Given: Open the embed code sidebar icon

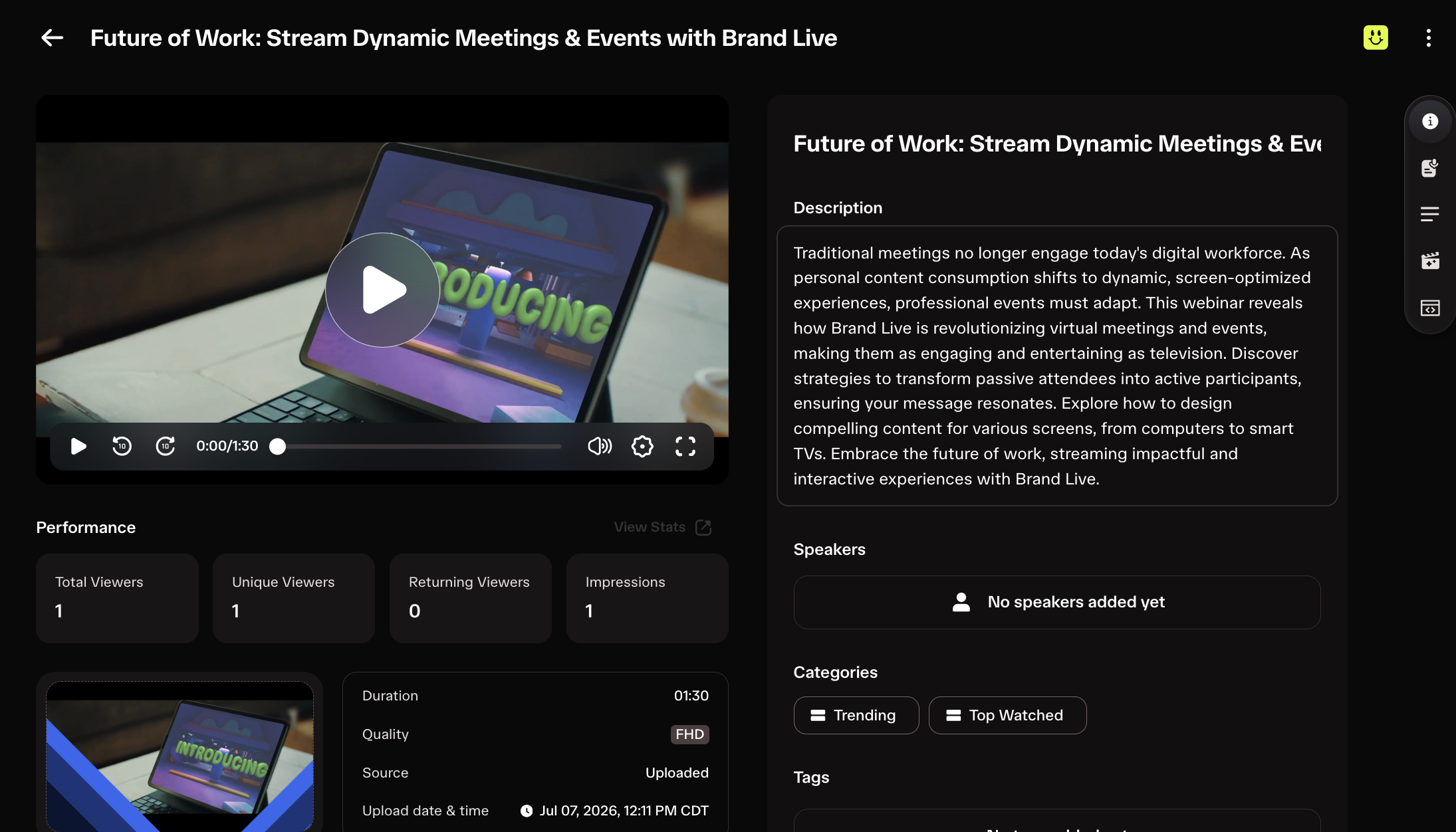Looking at the screenshot, I should pos(1430,308).
